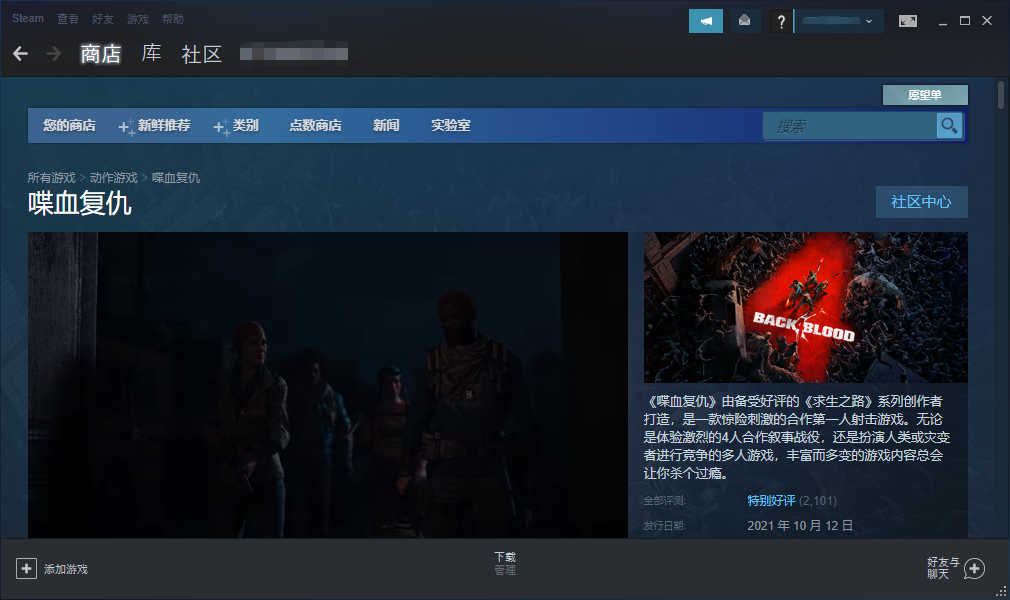
Task: Expand the account name dropdown
Action: click(x=838, y=21)
